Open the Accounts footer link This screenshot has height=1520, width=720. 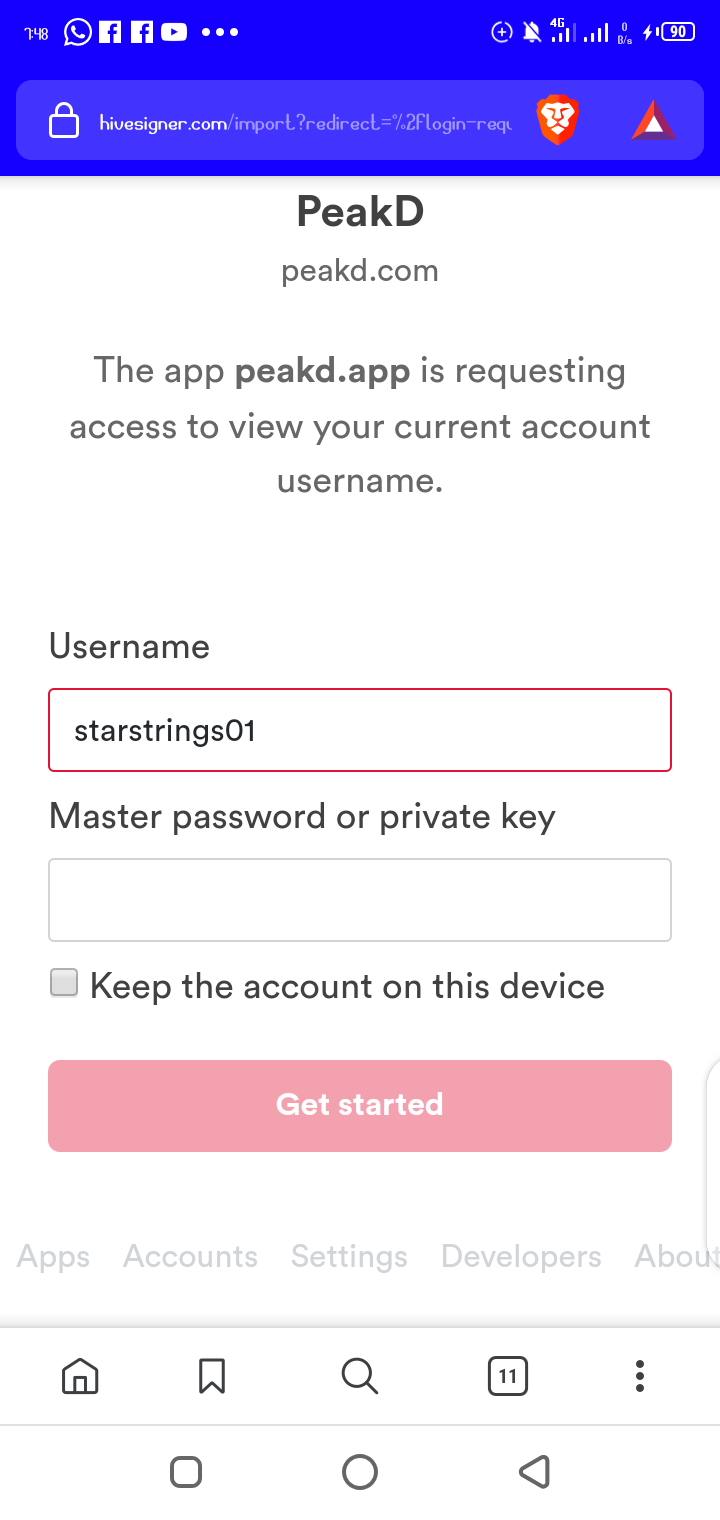[x=190, y=1256]
